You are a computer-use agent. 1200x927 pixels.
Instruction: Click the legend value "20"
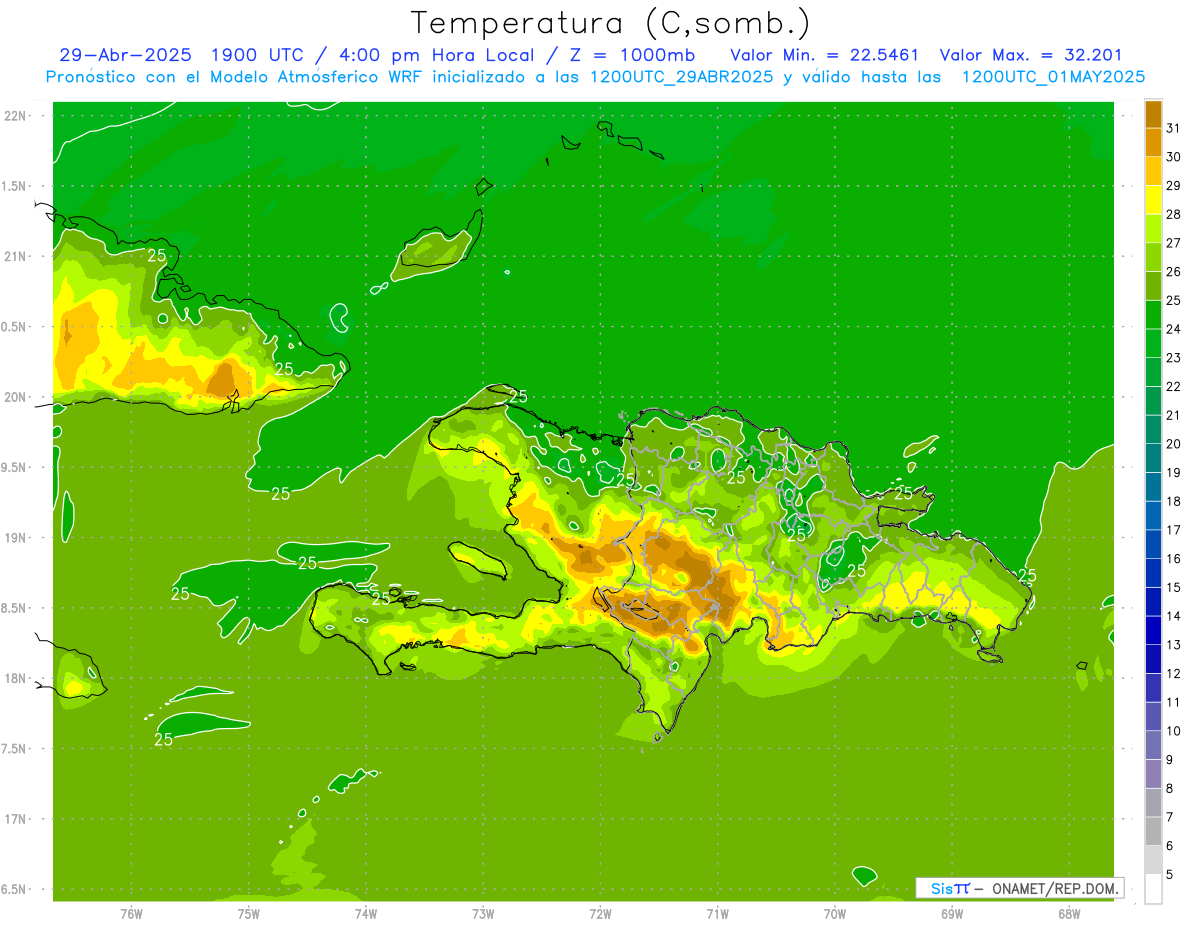pyautogui.click(x=1173, y=444)
